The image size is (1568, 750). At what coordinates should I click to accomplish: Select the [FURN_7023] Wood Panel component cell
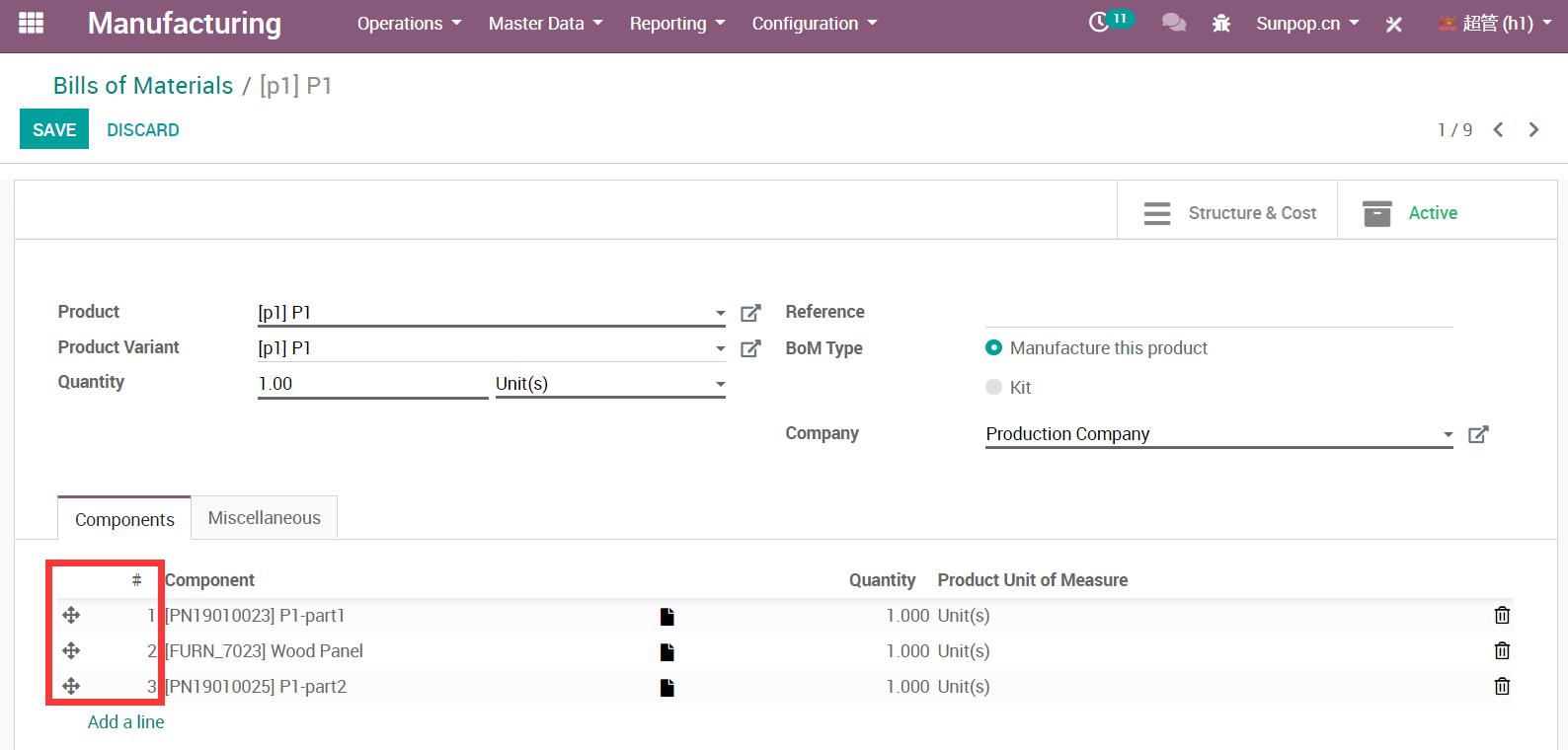[x=265, y=651]
